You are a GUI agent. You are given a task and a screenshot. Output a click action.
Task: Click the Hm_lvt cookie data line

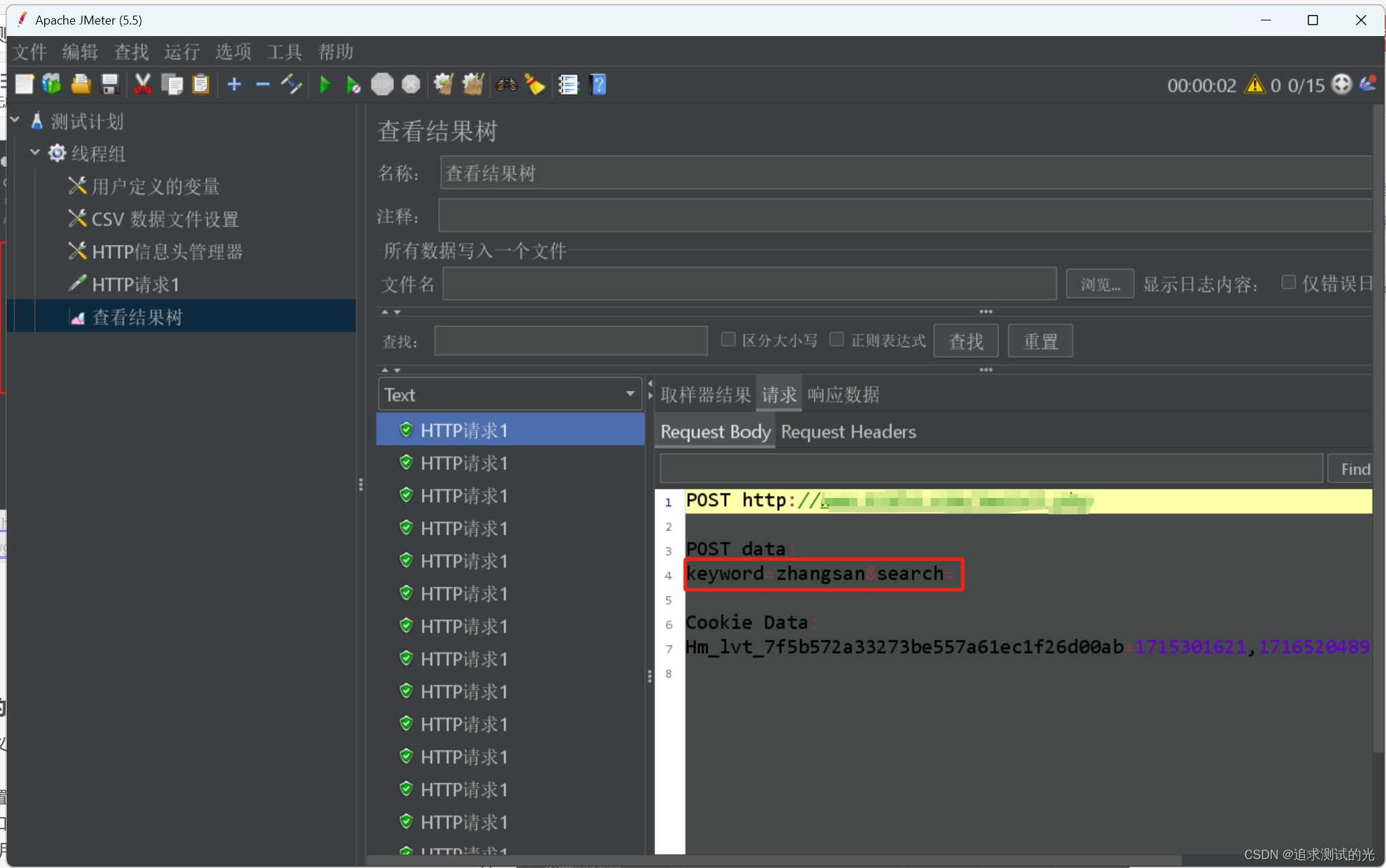[1027, 647]
